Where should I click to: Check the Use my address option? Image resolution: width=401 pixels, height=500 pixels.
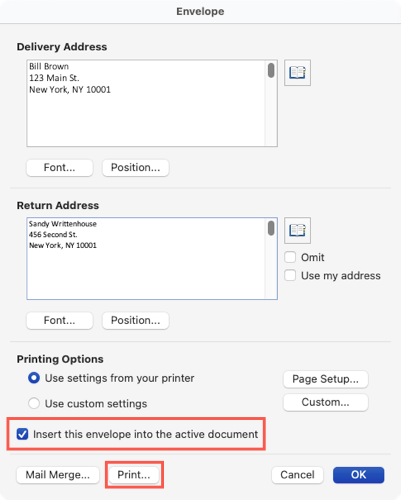pos(290,275)
